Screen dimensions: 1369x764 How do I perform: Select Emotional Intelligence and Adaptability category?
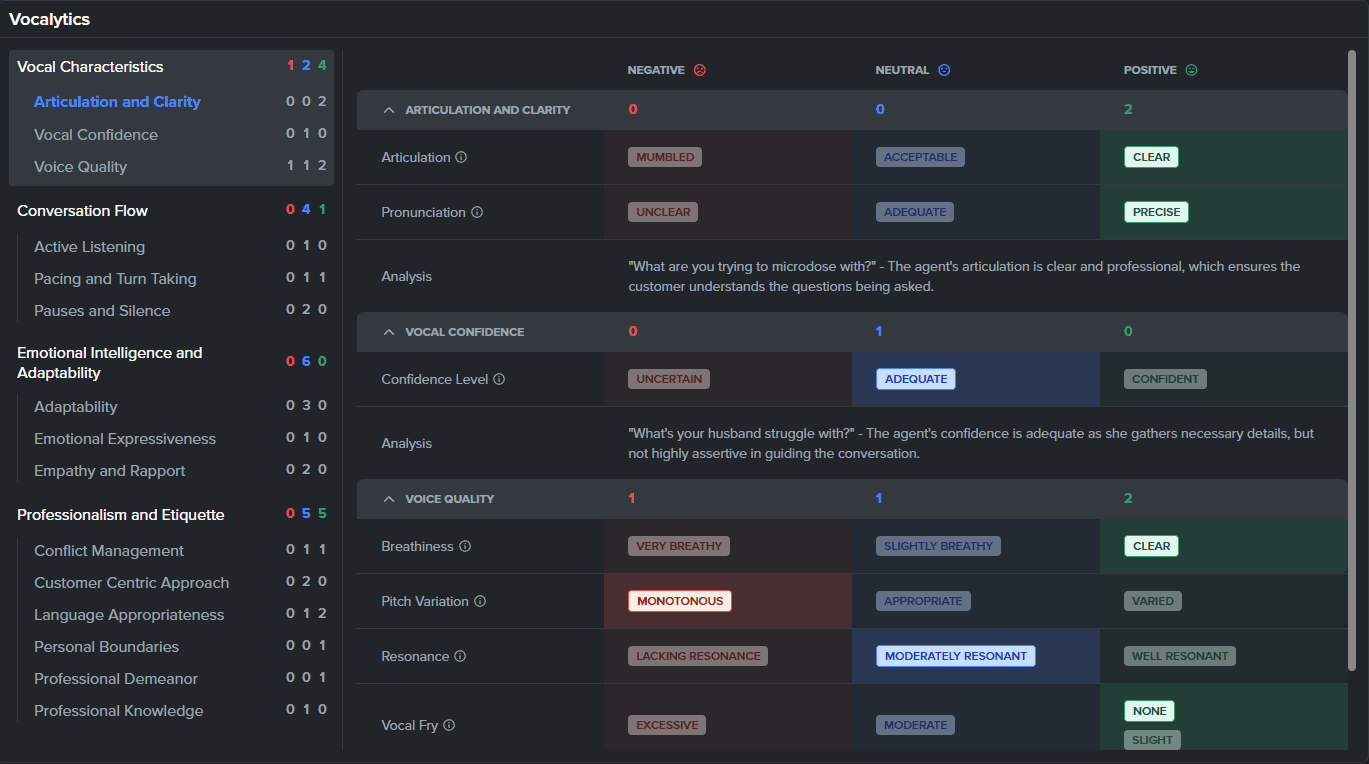110,363
